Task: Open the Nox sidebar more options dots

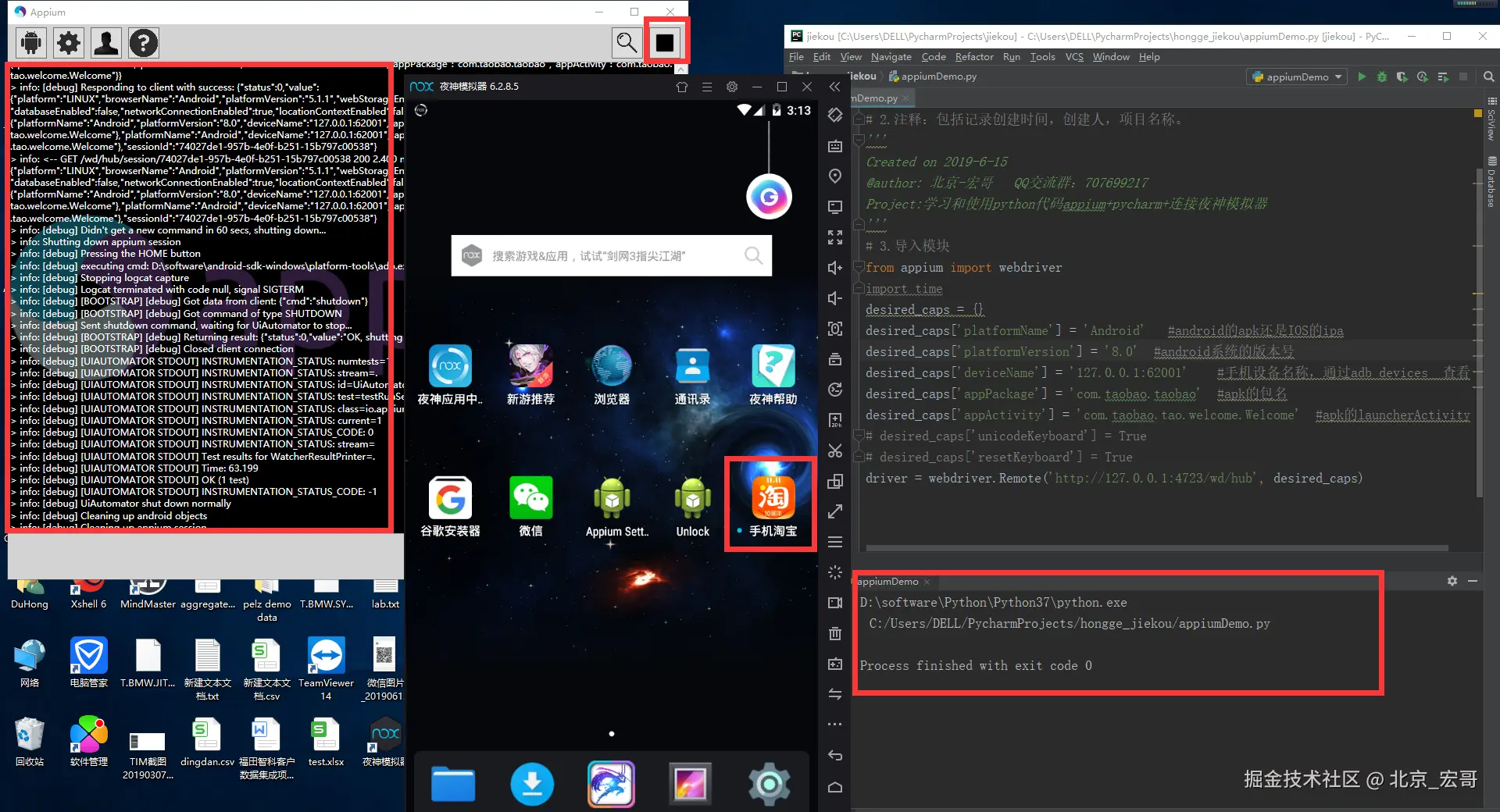Action: point(835,725)
